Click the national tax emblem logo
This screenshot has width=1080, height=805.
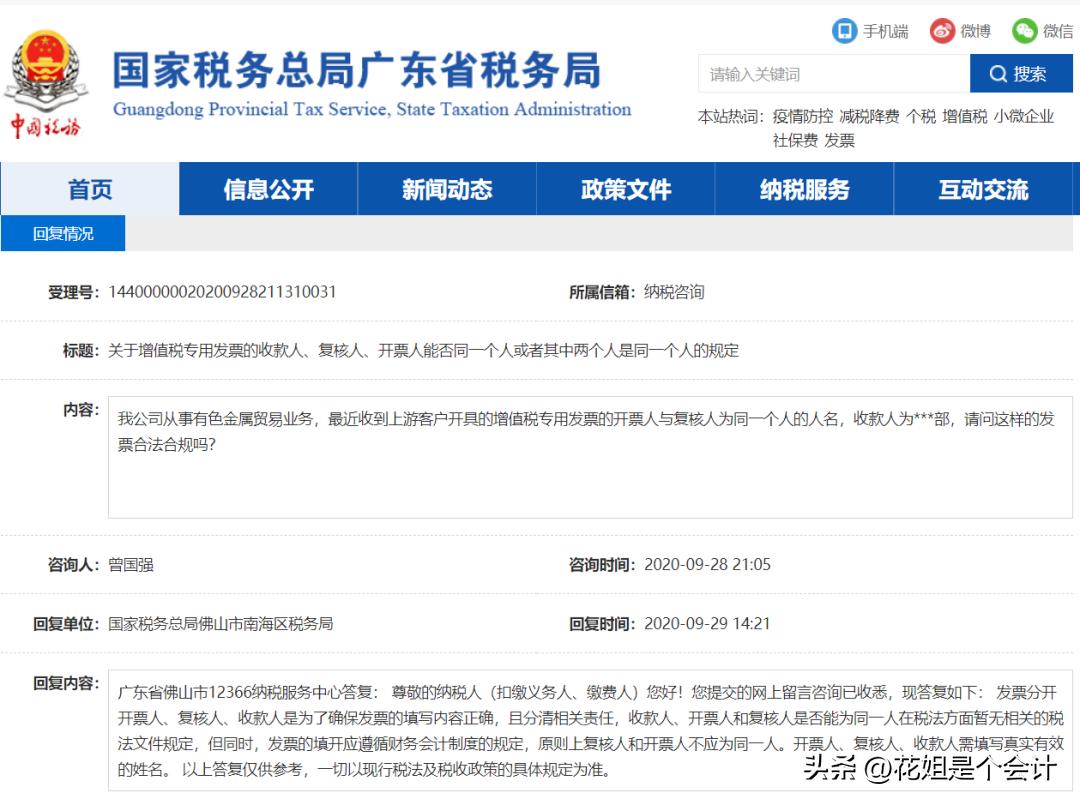point(46,83)
